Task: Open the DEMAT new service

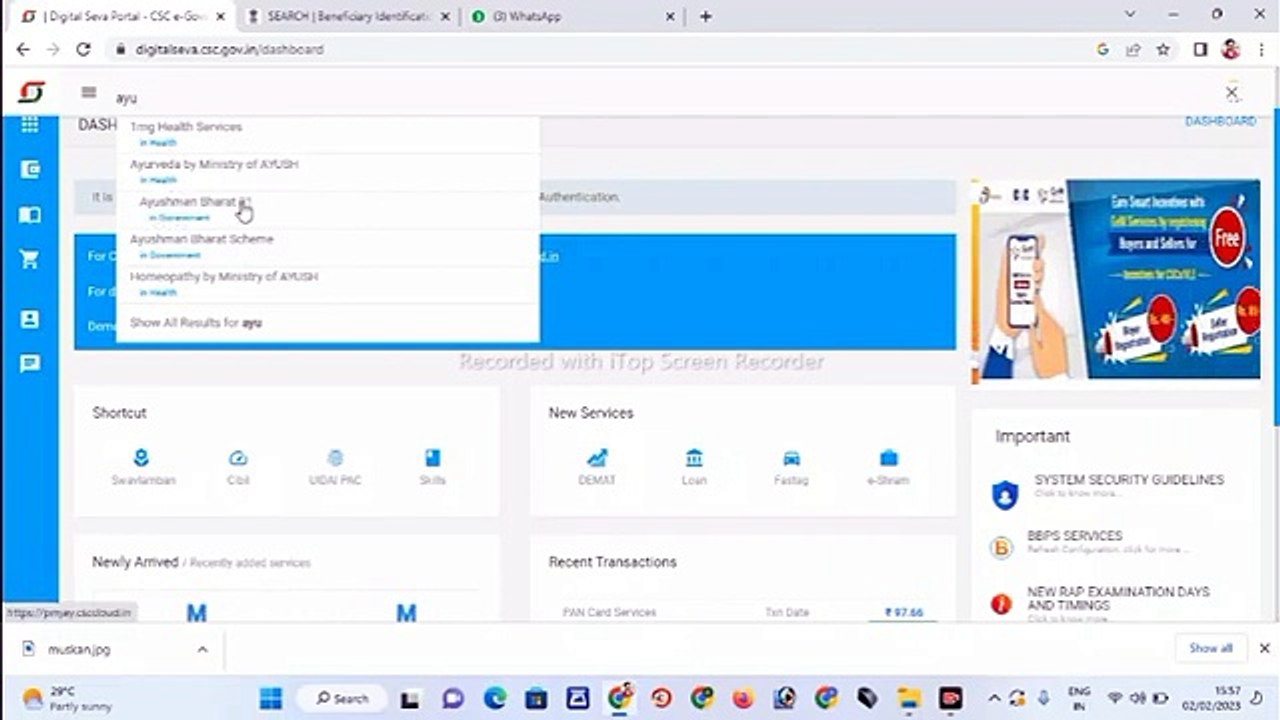Action: pyautogui.click(x=597, y=467)
